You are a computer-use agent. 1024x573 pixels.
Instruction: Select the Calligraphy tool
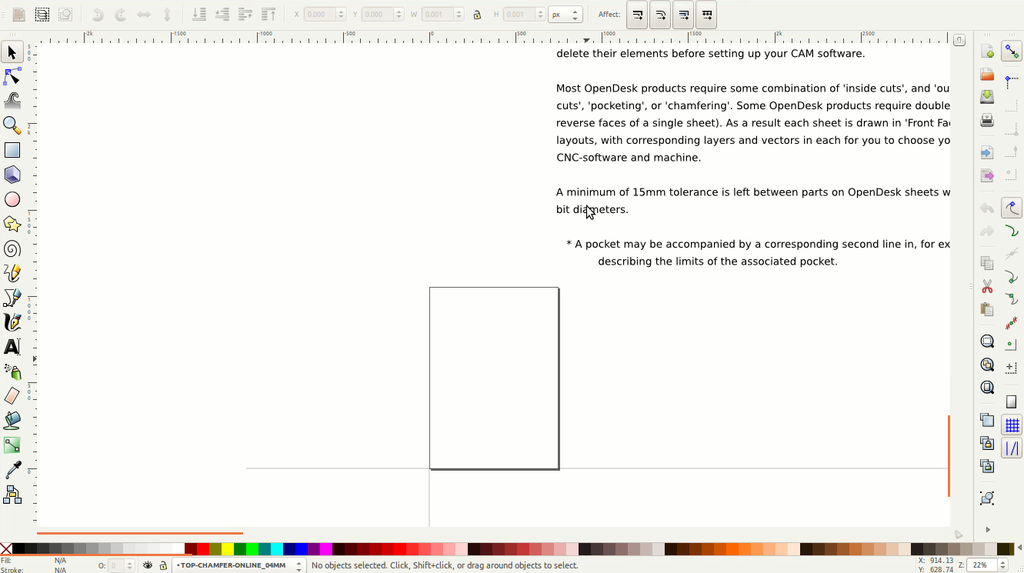12,322
